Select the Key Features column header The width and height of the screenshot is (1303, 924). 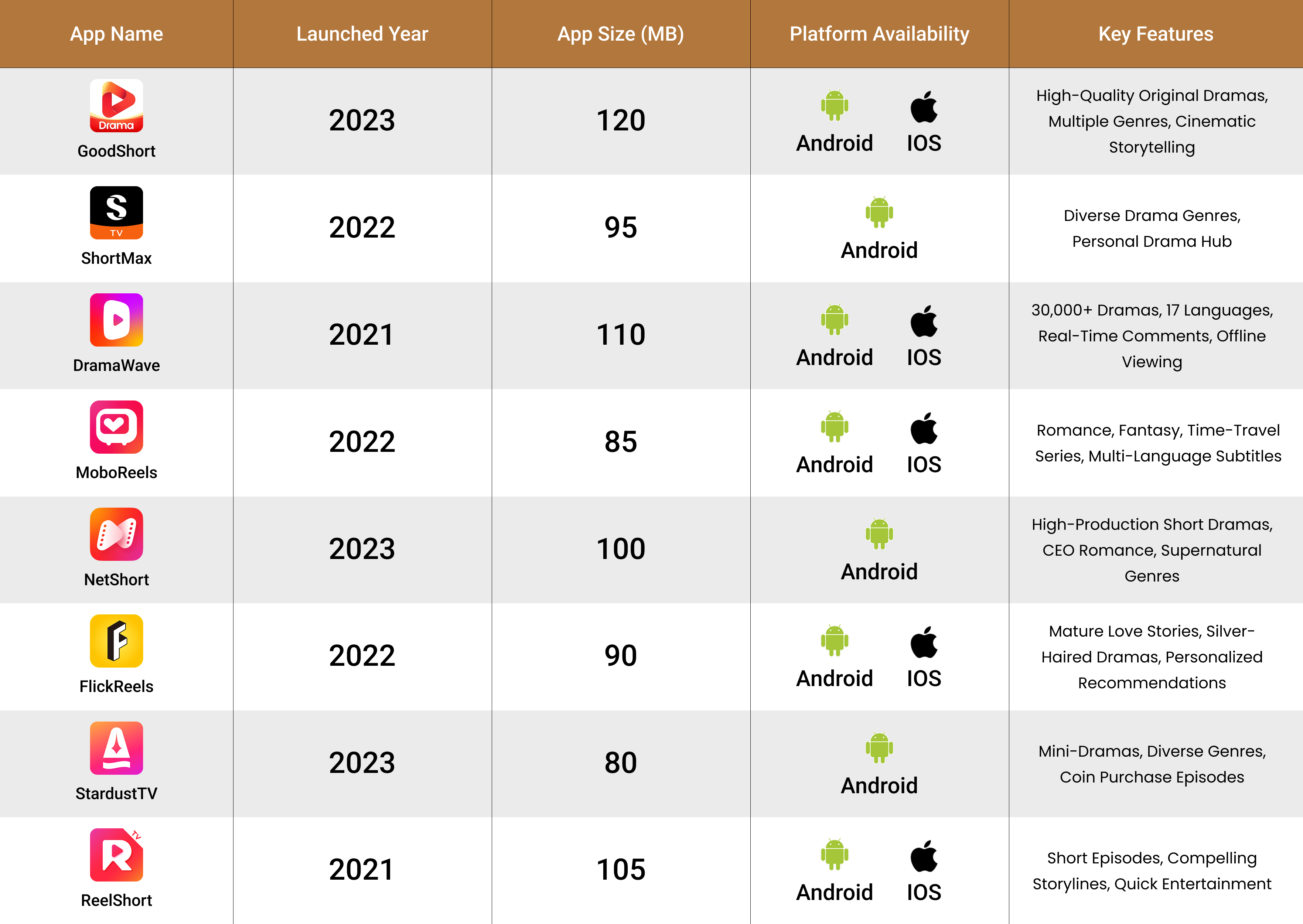coord(1156,34)
